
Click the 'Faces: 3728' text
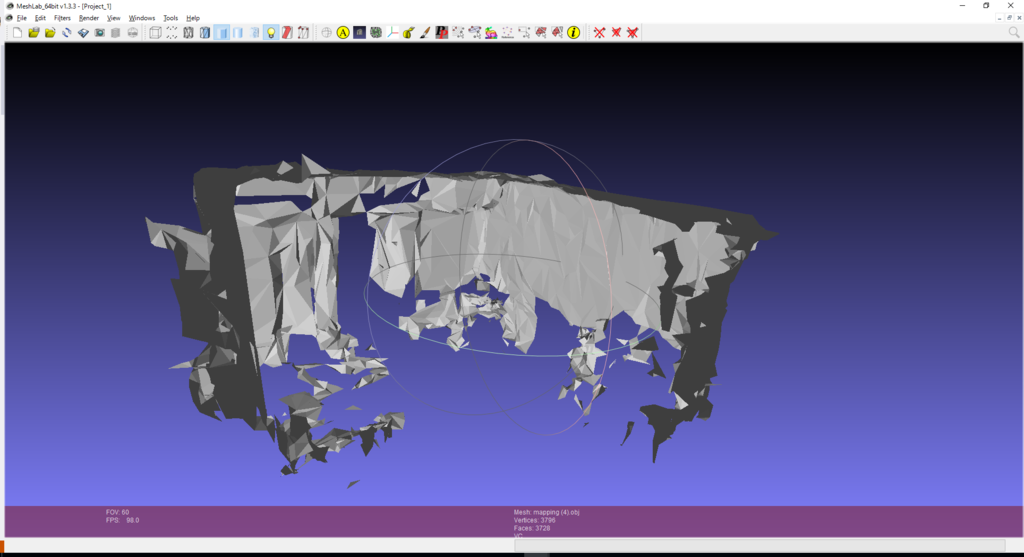click(532, 528)
